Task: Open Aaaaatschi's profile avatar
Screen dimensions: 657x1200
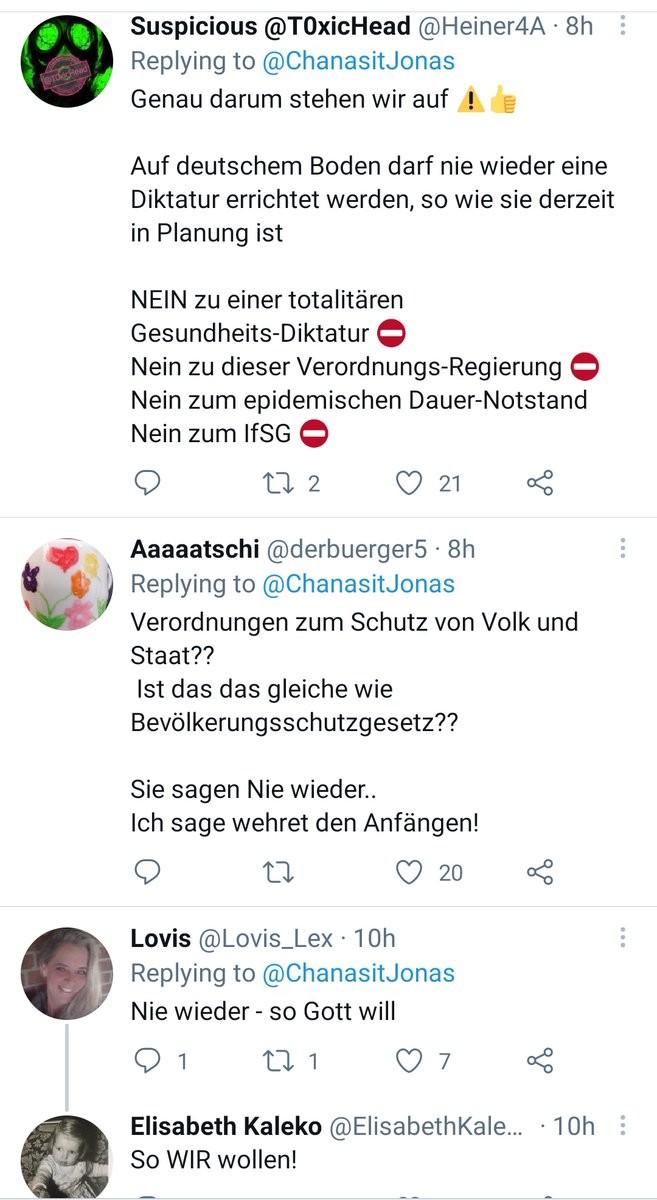Action: pyautogui.click(x=67, y=584)
